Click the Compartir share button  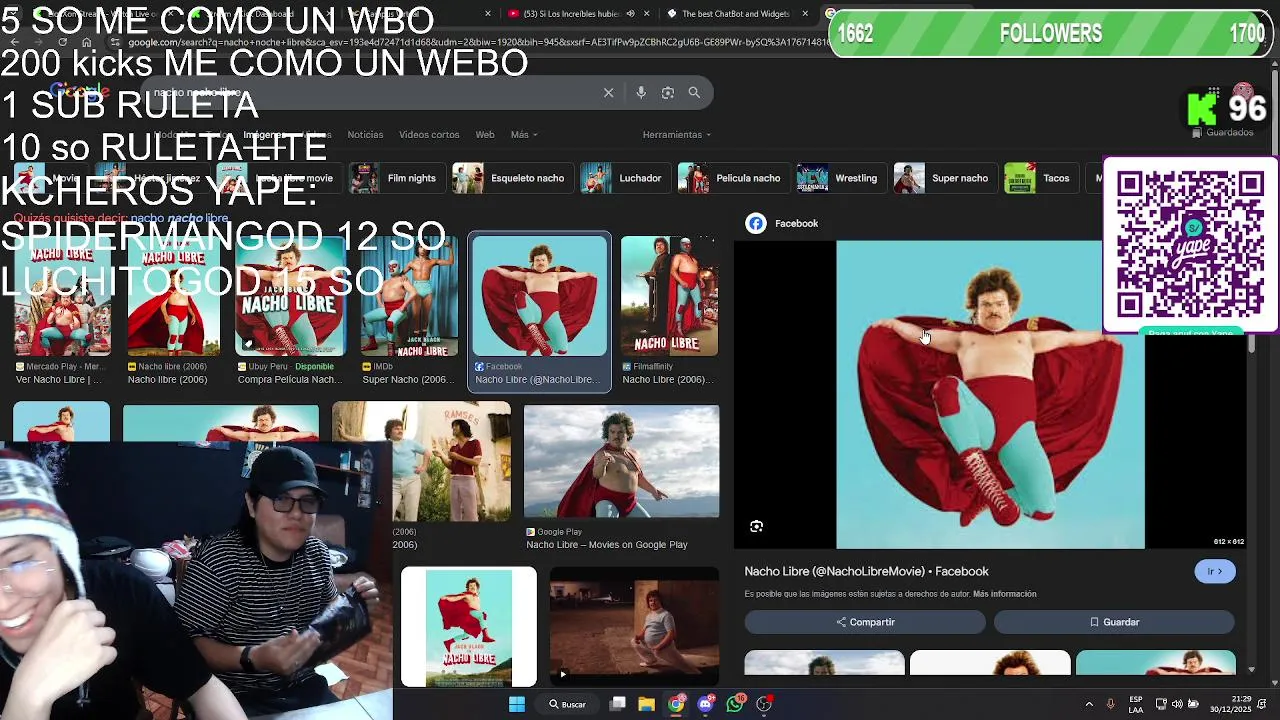click(865, 622)
